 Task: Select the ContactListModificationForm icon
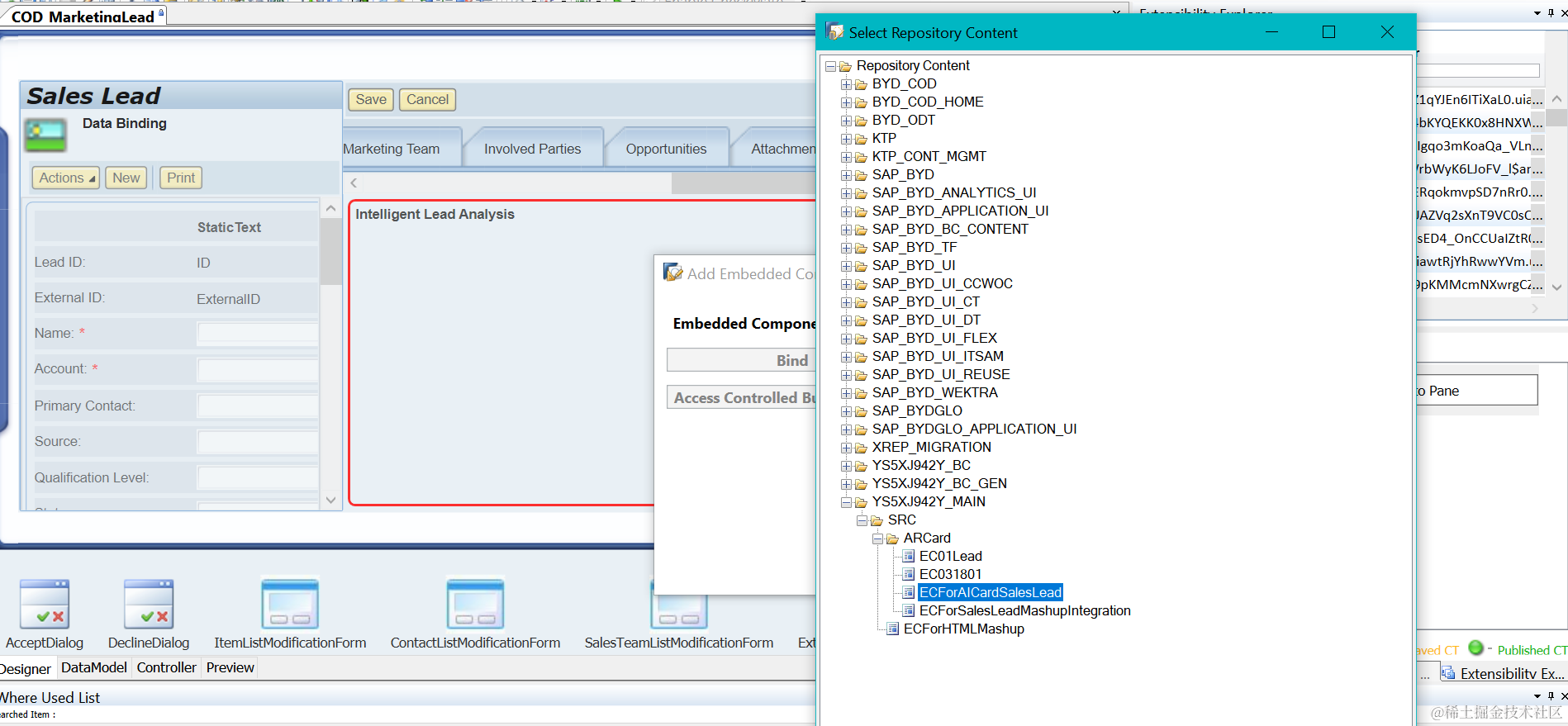[475, 604]
